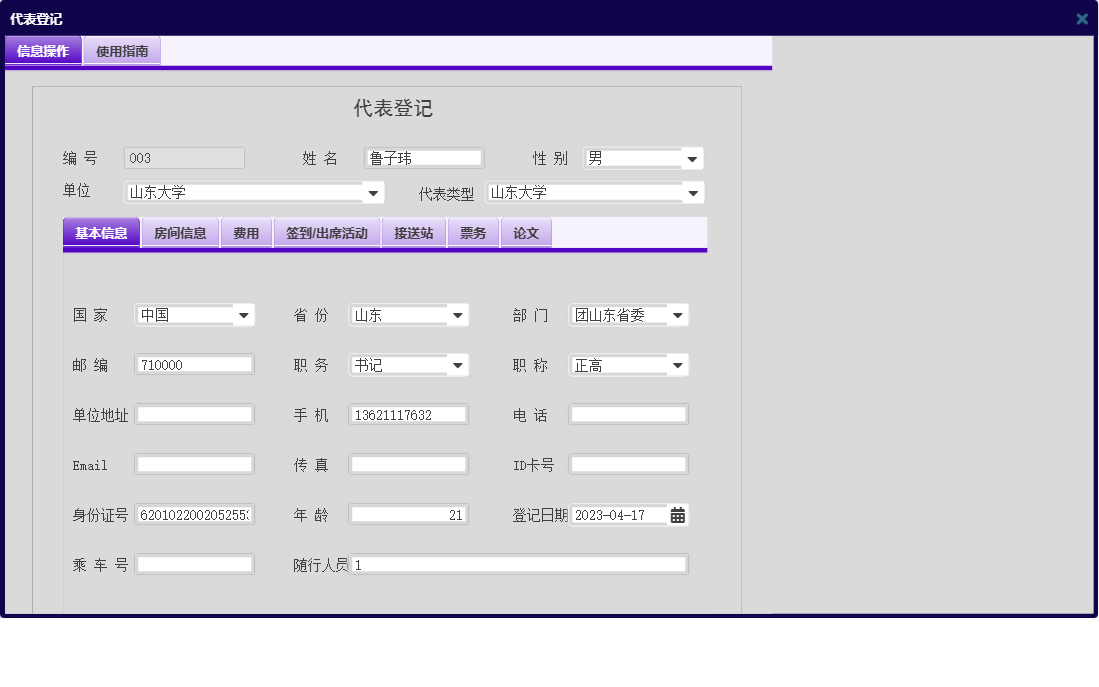Image resolution: width=1099 pixels, height=687 pixels.
Task: Switch to the 房间信息 tab
Action: click(180, 232)
